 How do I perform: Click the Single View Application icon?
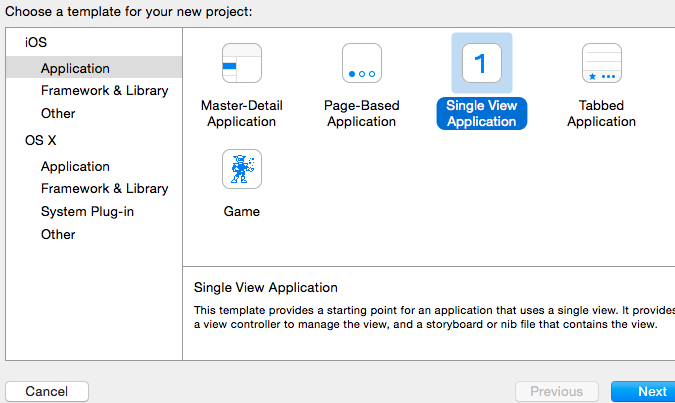(481, 64)
